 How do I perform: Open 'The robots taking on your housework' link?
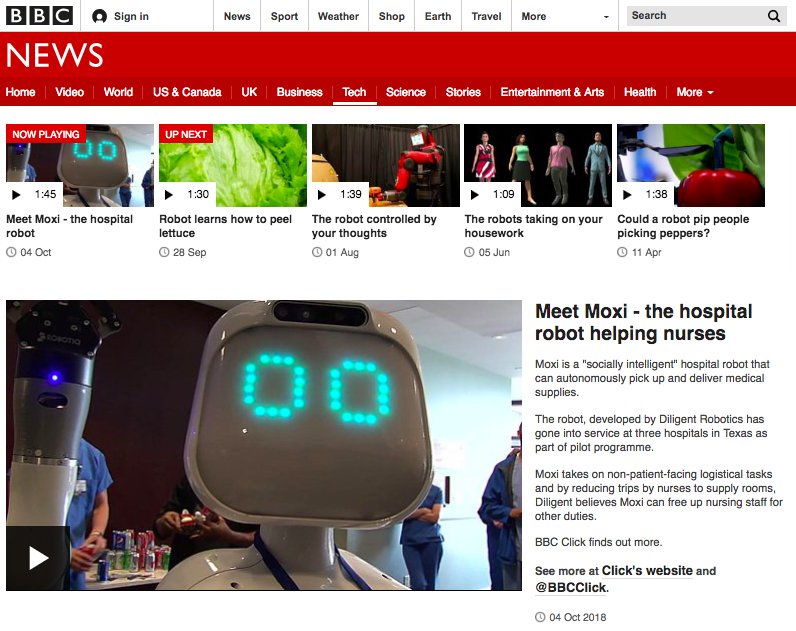coord(534,226)
